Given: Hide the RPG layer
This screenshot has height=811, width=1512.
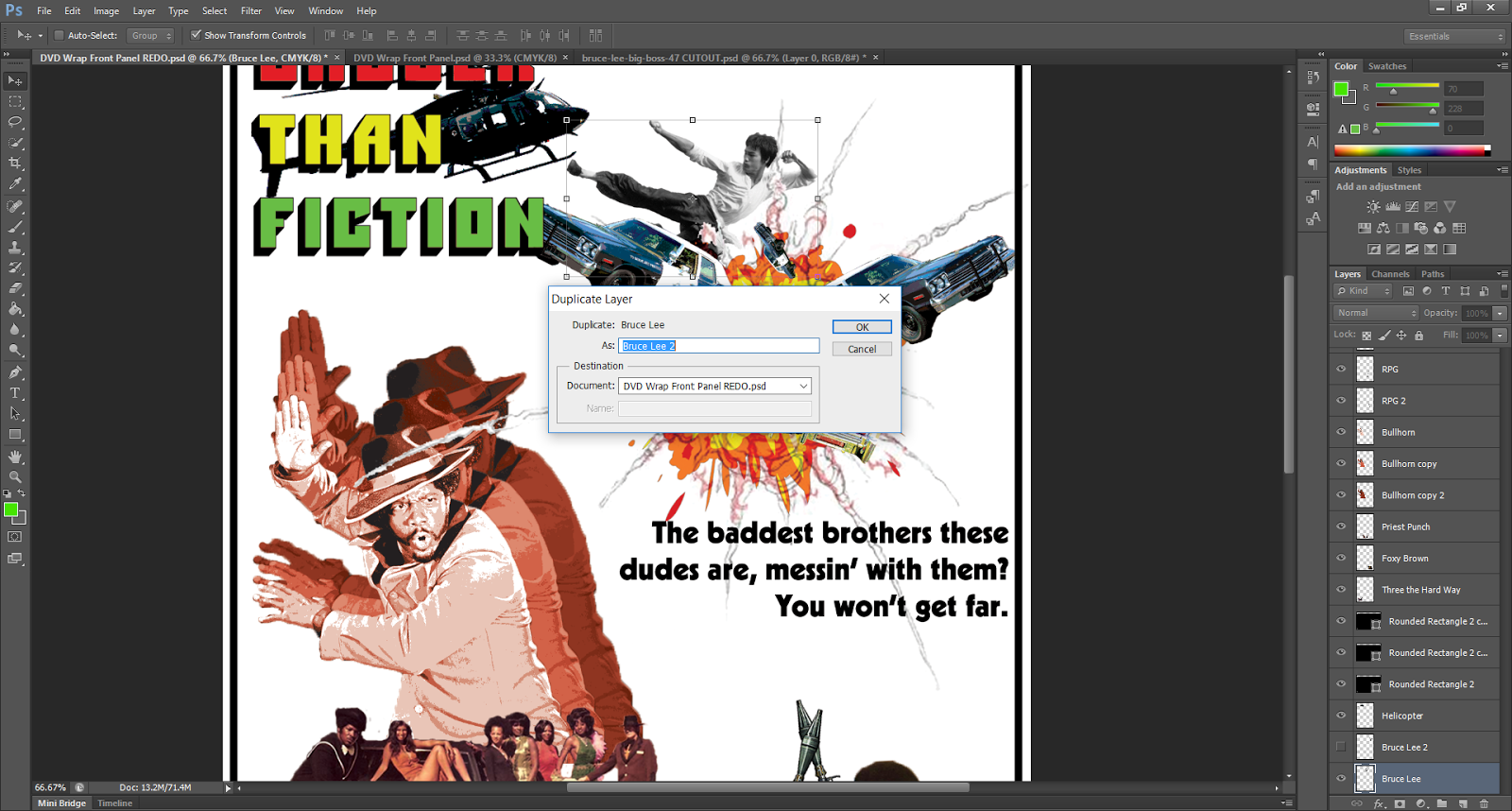Looking at the screenshot, I should (x=1341, y=370).
